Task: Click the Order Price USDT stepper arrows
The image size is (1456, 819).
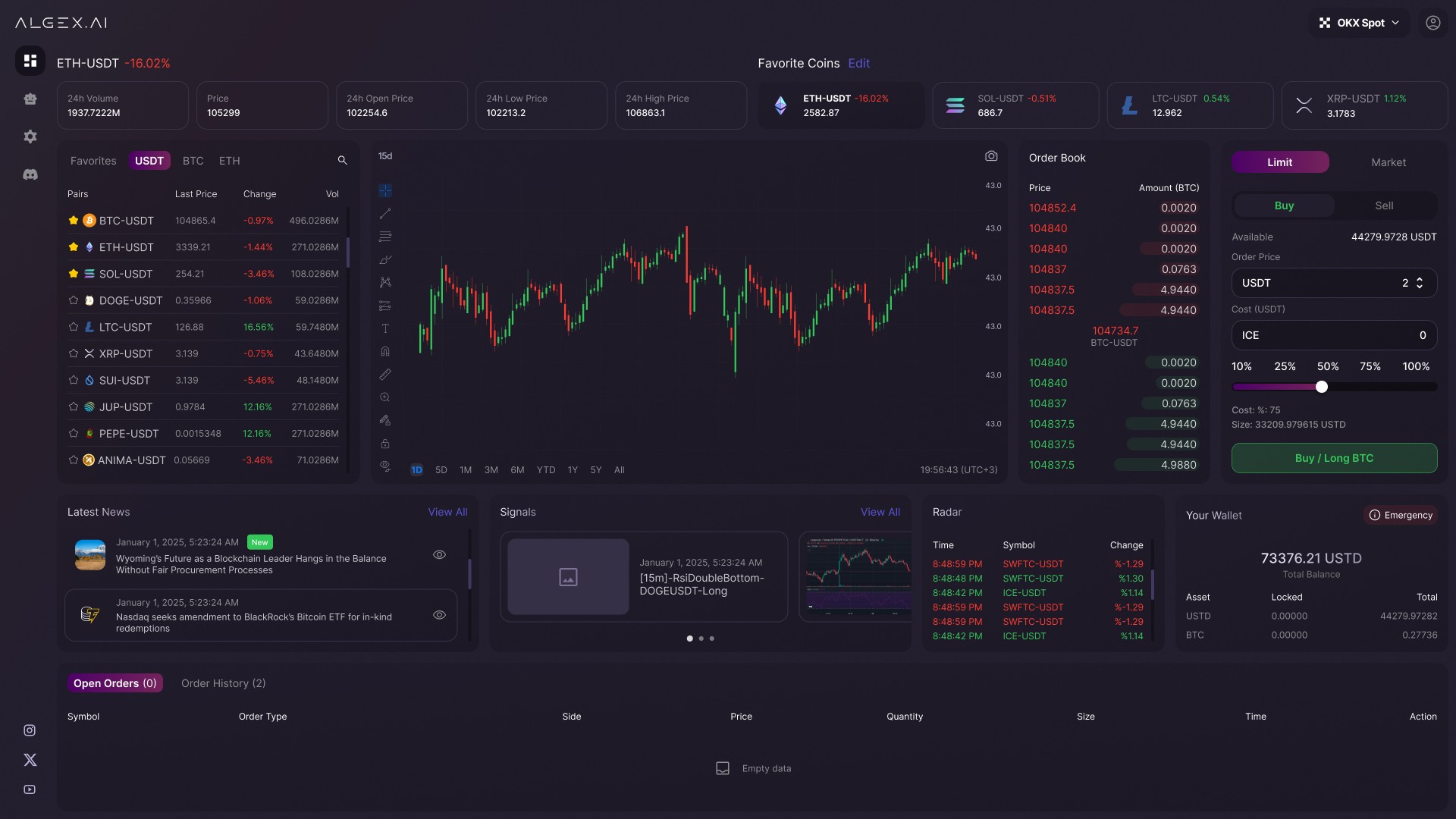Action: (1420, 283)
